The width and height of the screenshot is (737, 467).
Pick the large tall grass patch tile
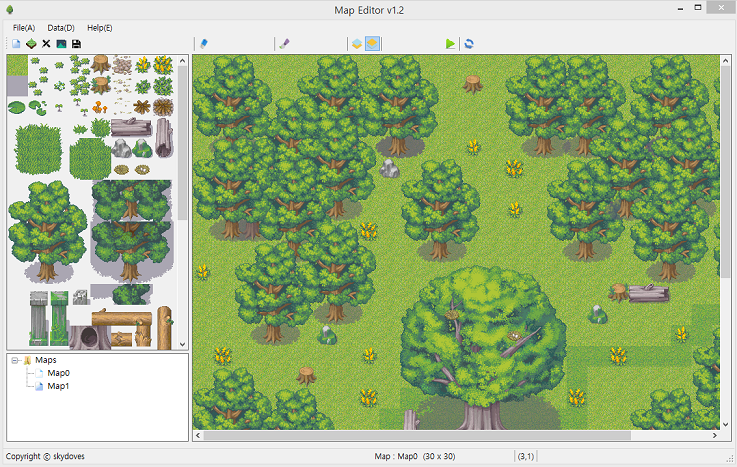click(x=38, y=148)
